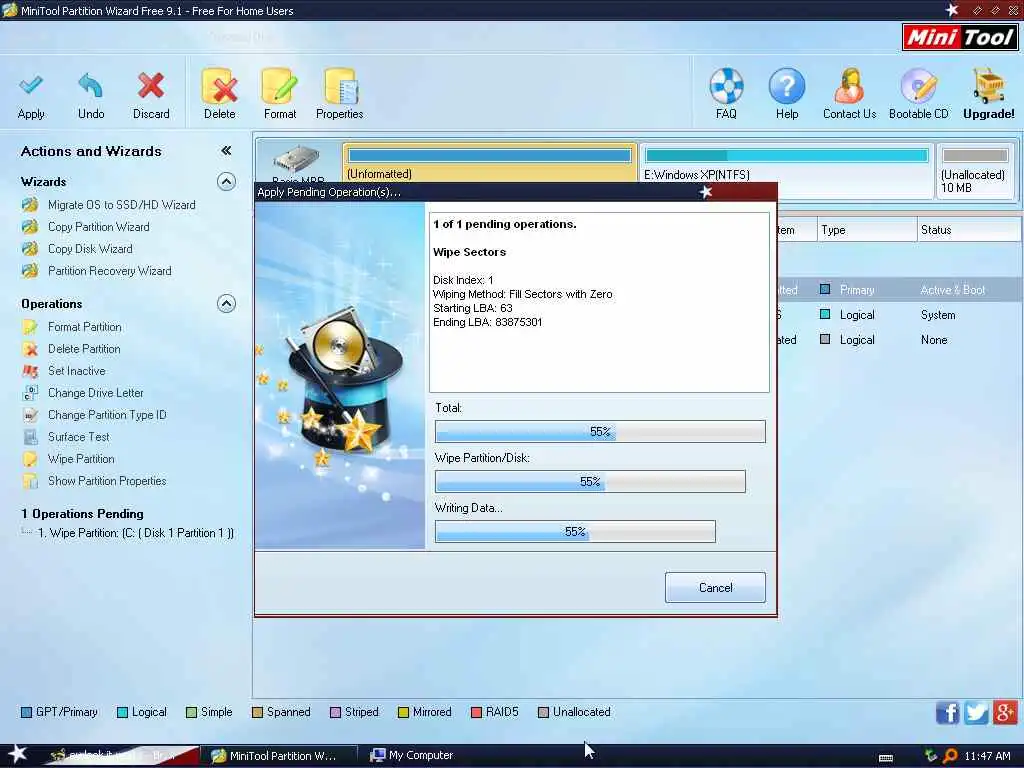The image size is (1024, 768).
Task: Click the Mirrored legend color box
Action: click(403, 712)
